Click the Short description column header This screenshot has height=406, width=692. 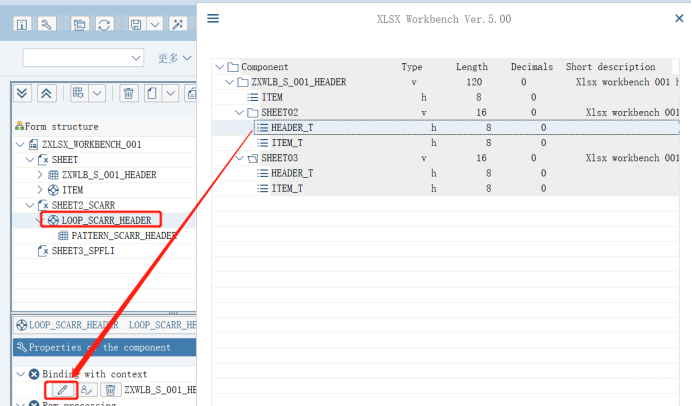pyautogui.click(x=610, y=67)
